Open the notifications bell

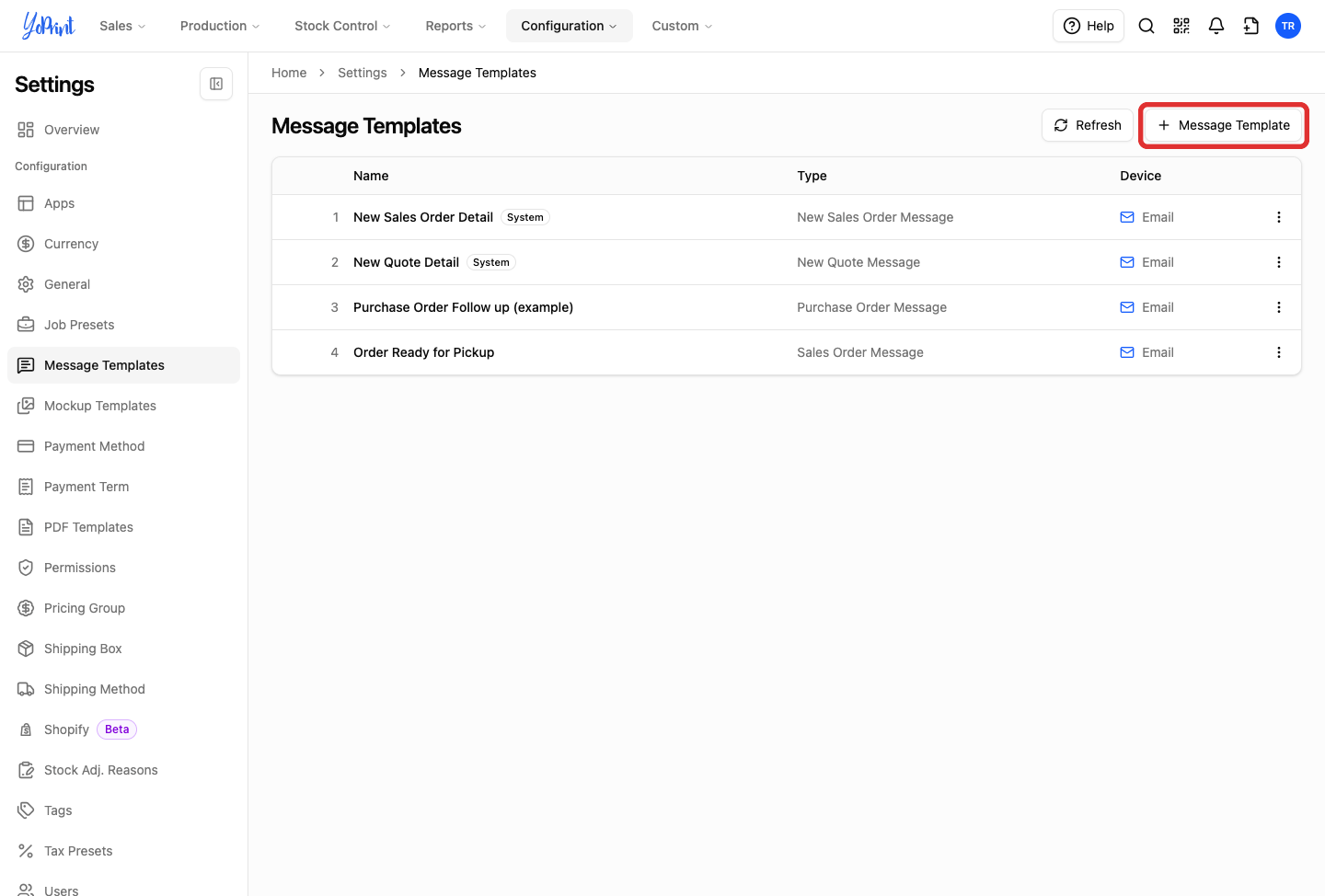[x=1216, y=26]
